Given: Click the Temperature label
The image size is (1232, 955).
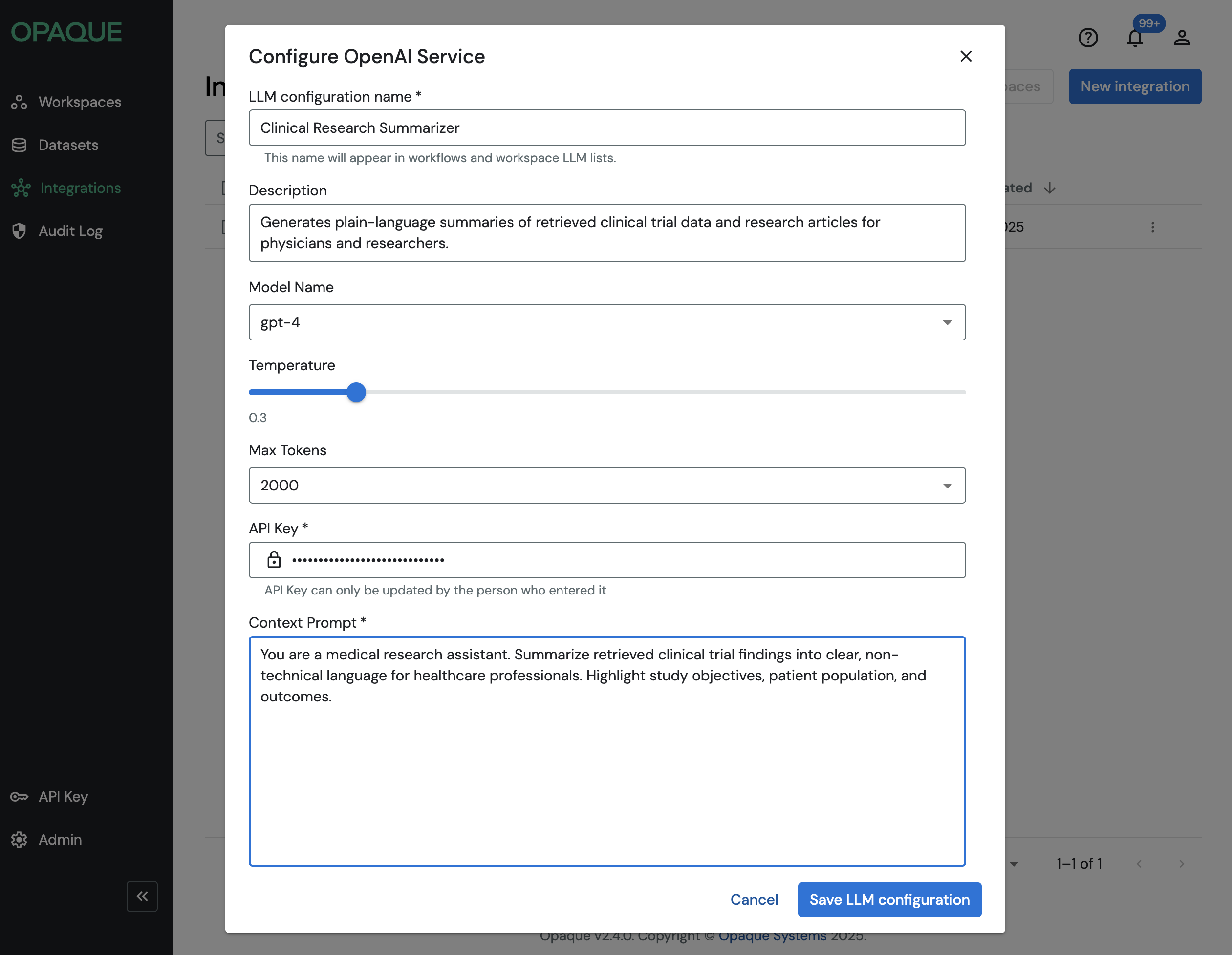Looking at the screenshot, I should 292,365.
